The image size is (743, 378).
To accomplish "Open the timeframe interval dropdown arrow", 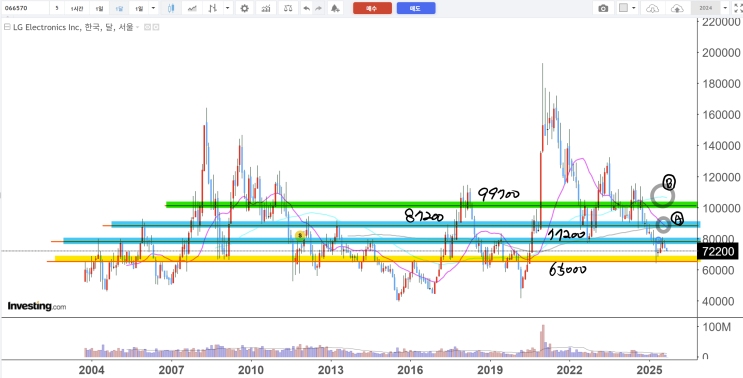I will 153,8.
